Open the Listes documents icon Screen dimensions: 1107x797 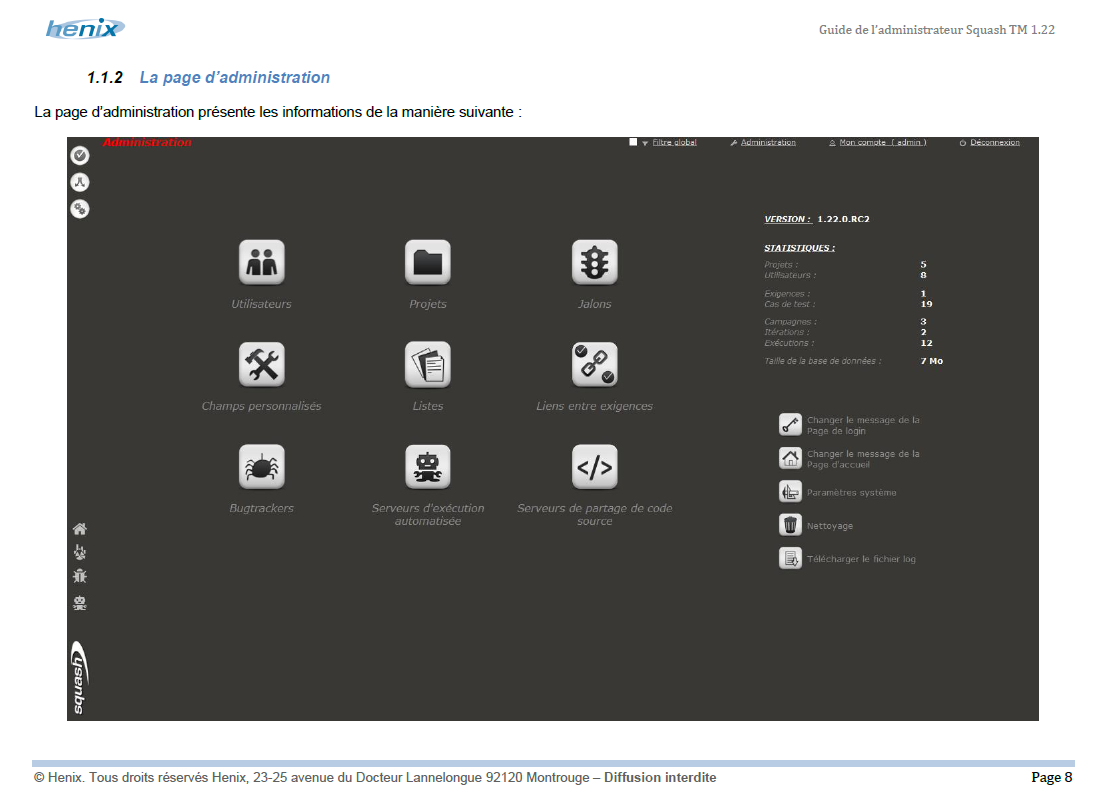(x=428, y=364)
